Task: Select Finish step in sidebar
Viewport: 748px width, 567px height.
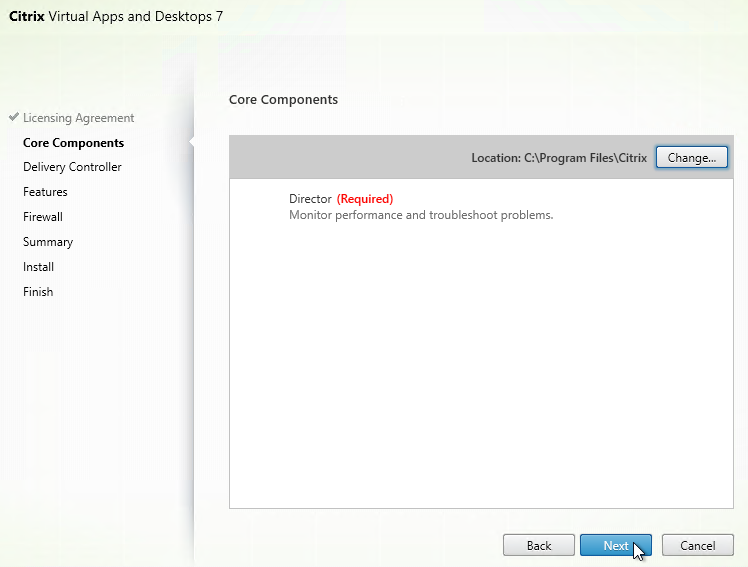Action: pos(38,291)
